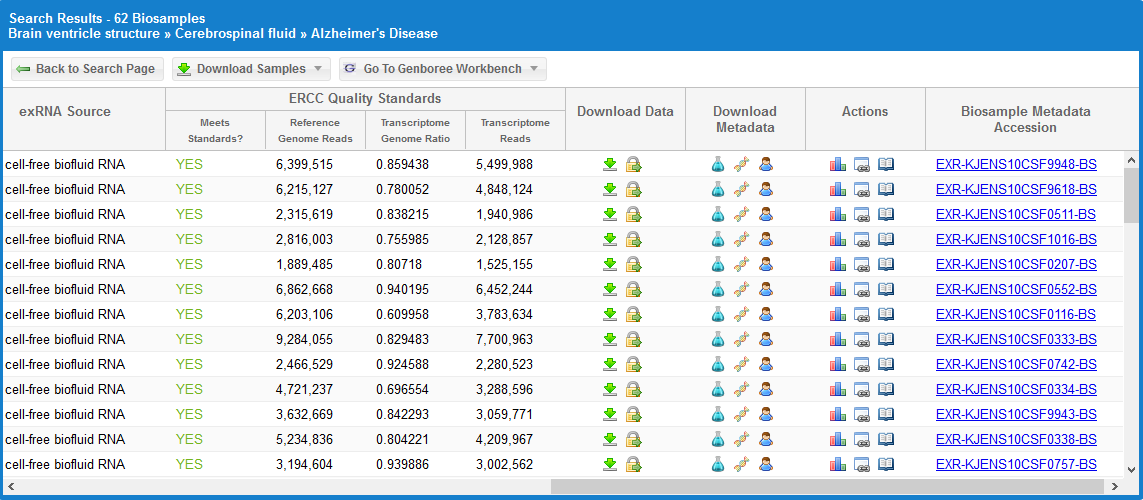The width and height of the screenshot is (1143, 500).
Task: Click DNA helix icon in CSF1016 row
Action: click(741, 239)
